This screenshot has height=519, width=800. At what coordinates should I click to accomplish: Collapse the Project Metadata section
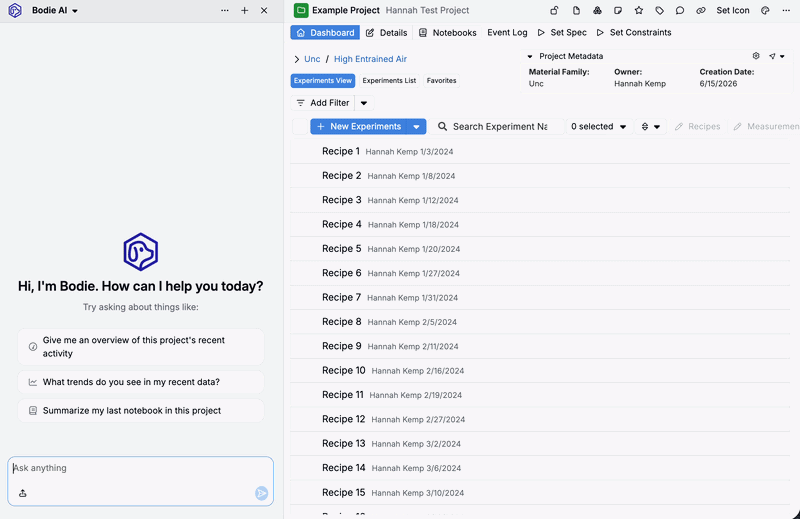click(x=530, y=56)
